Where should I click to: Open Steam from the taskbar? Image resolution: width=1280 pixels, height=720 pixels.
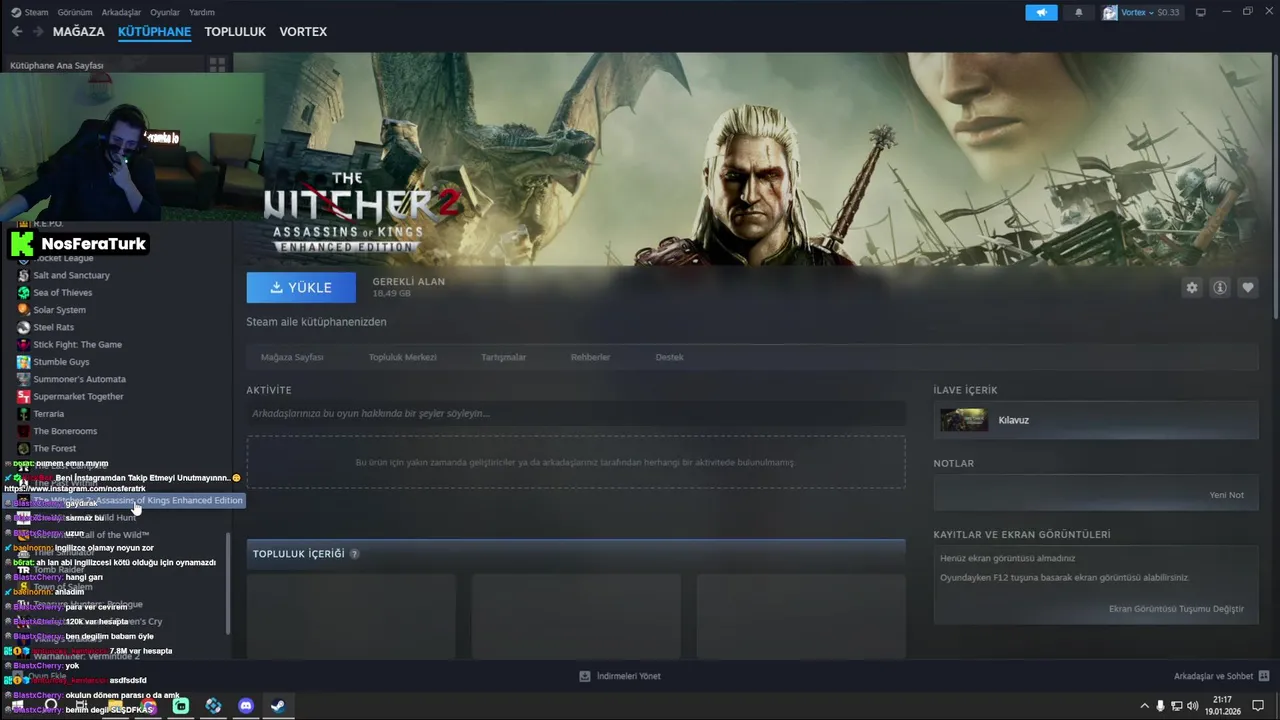(x=278, y=706)
